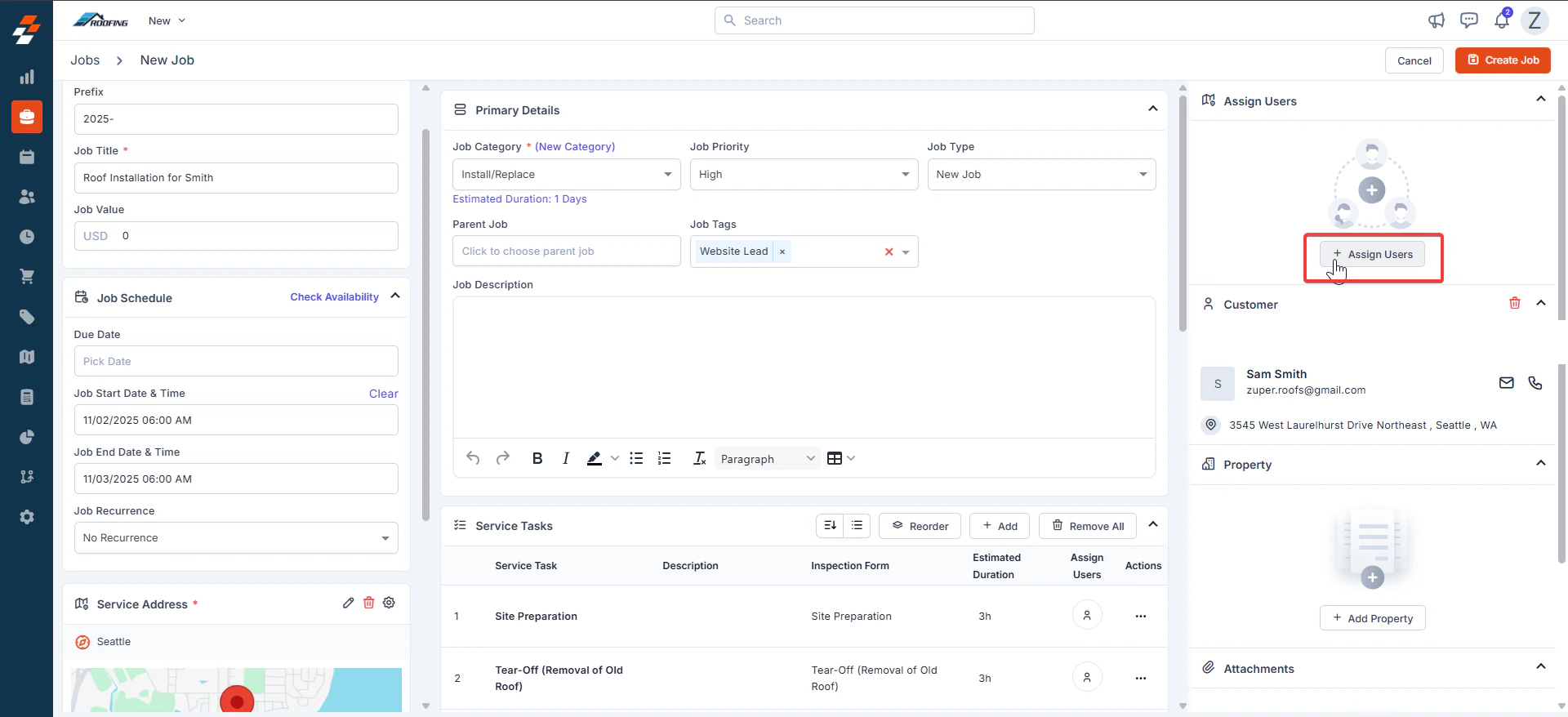Switch service tasks to sorted view

coord(830,526)
